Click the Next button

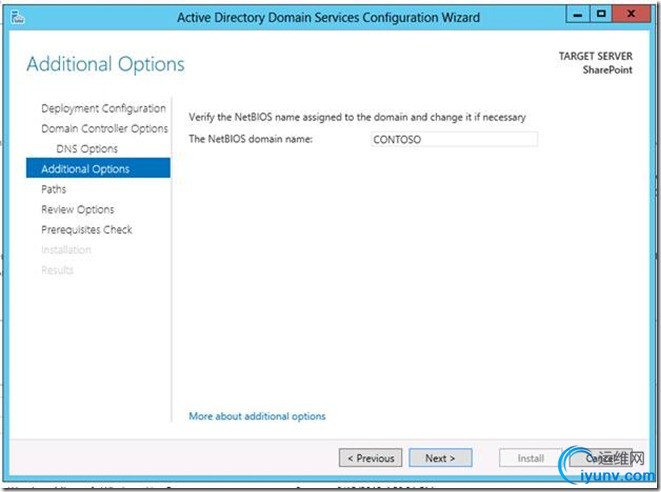[x=440, y=458]
